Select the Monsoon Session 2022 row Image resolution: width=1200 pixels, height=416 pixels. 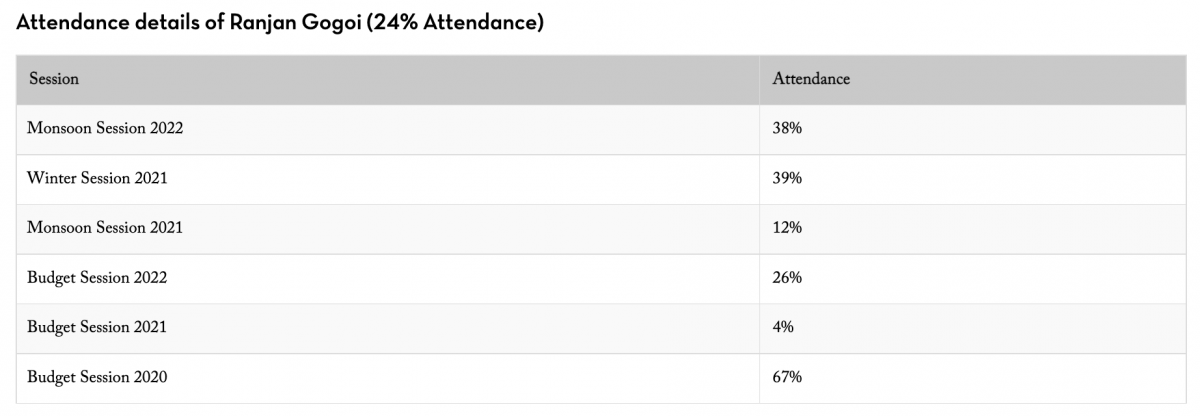(105, 129)
